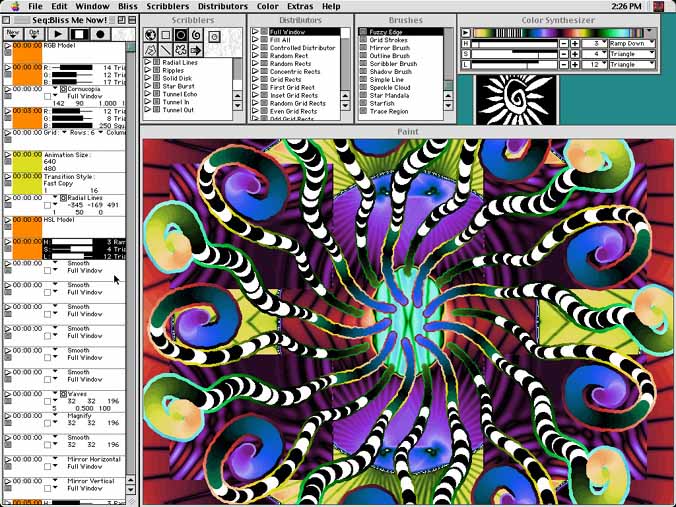Screen dimensions: 676x507
Task: Open the Ramp Down waveform dropdown
Action: [632, 44]
